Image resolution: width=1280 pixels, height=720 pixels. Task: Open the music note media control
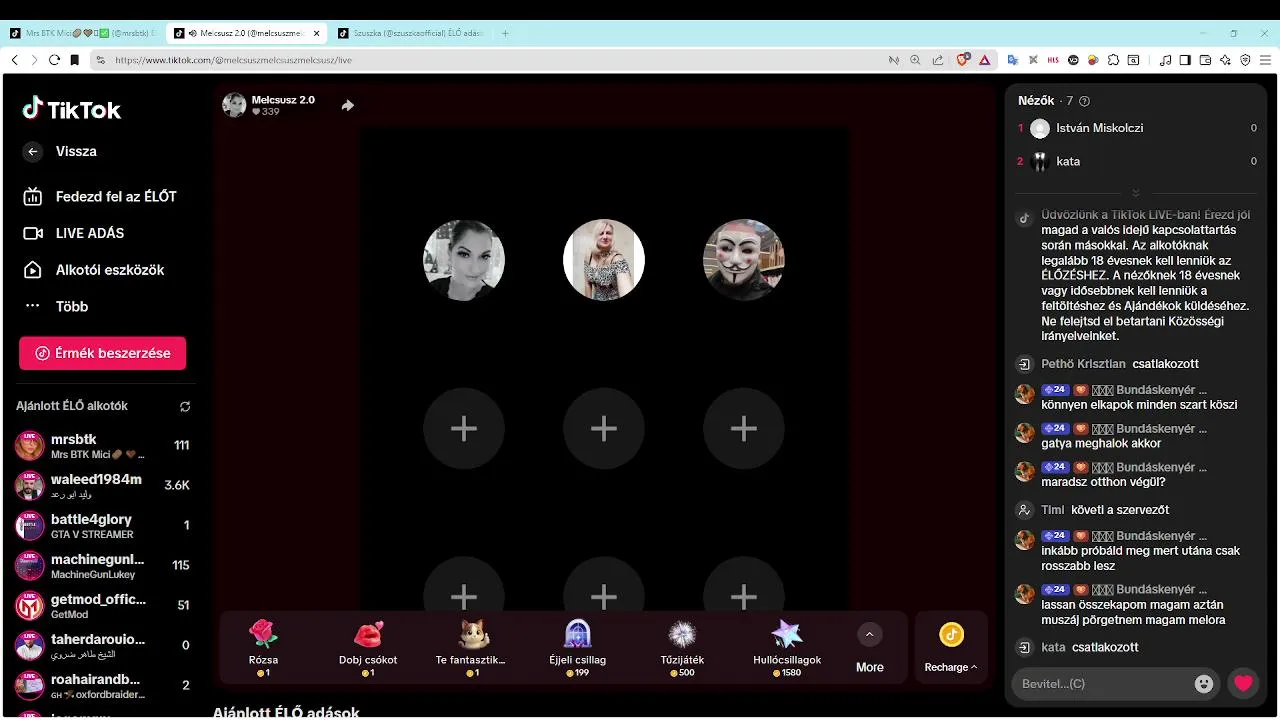1165,60
